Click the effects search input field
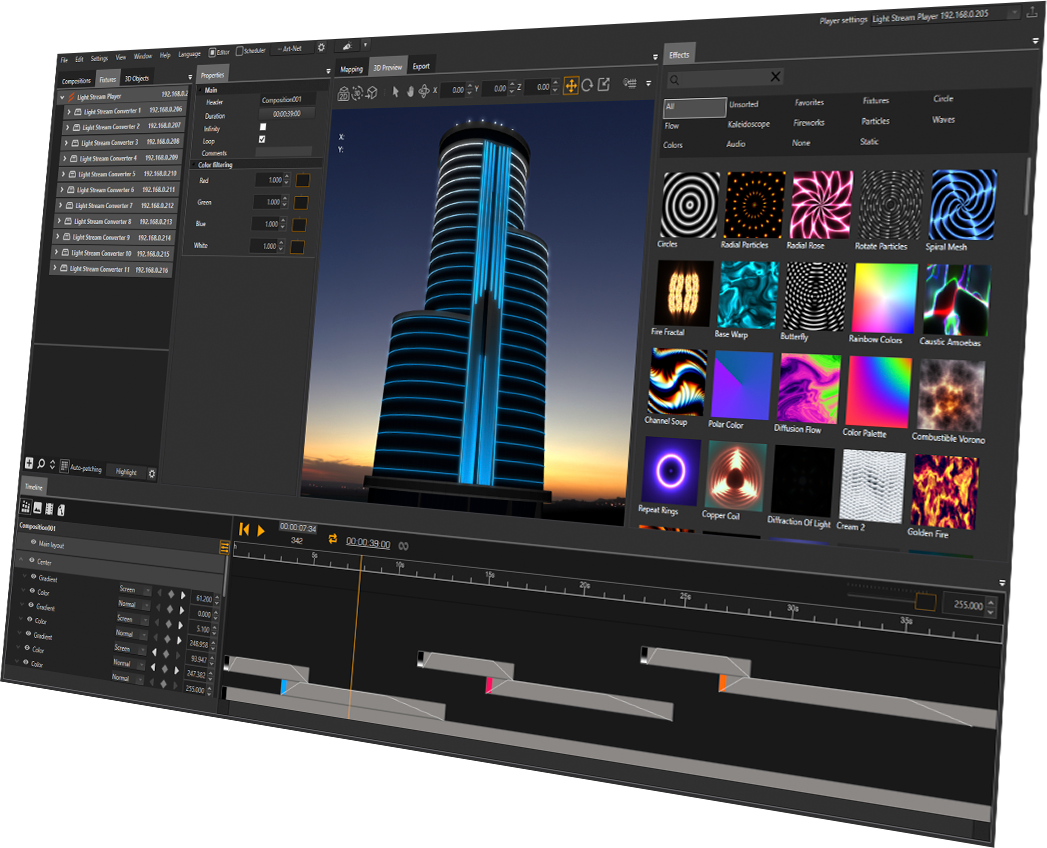Viewport: 1047px width, 848px height. (724, 79)
